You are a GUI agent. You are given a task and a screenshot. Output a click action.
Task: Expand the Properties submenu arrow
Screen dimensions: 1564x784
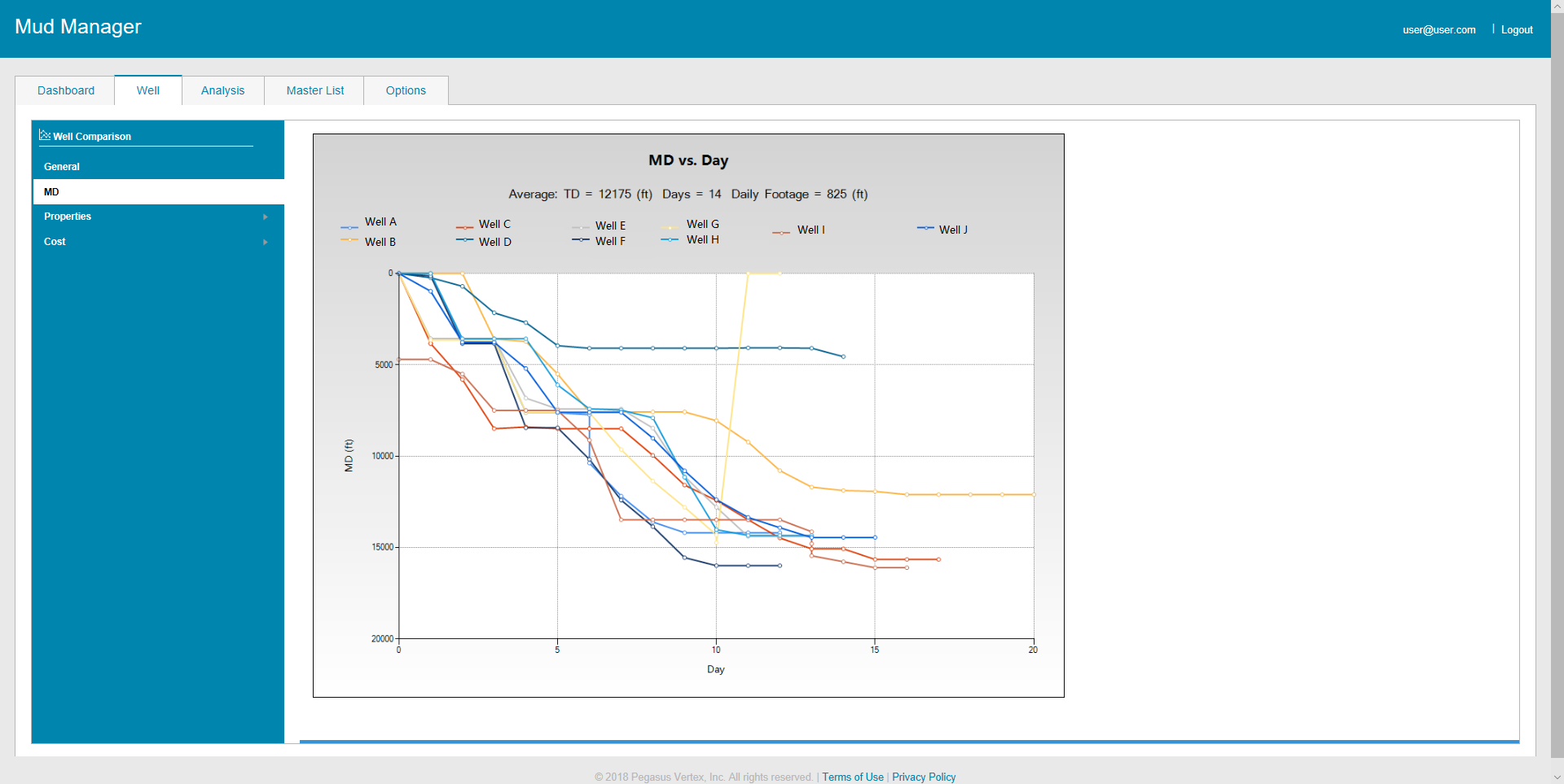tap(266, 217)
